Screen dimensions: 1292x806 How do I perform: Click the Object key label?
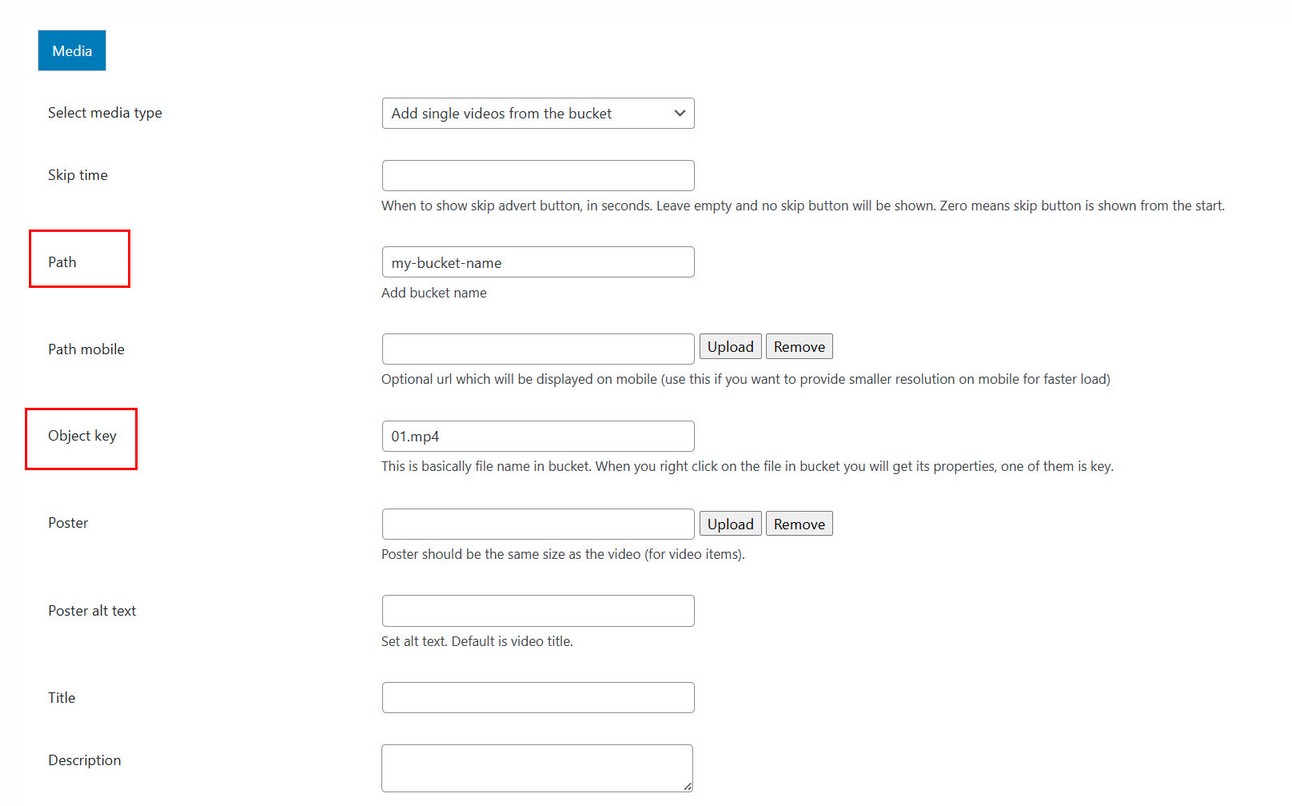(x=82, y=436)
